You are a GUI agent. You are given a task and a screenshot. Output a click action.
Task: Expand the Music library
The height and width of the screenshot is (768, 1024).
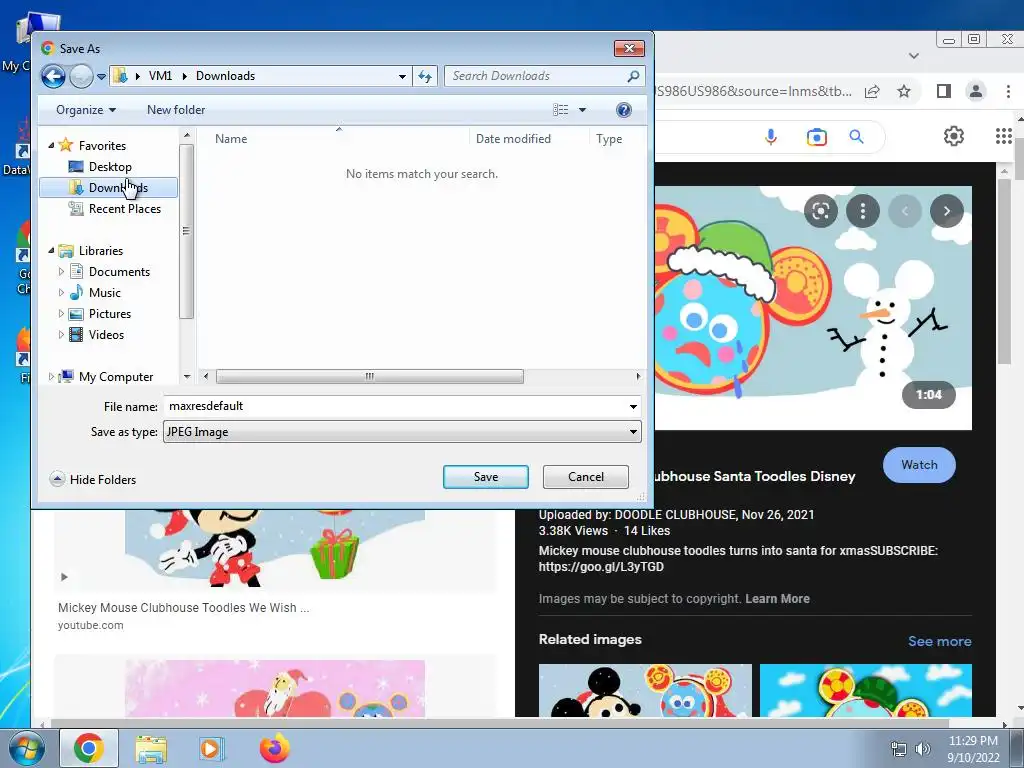[x=61, y=293]
